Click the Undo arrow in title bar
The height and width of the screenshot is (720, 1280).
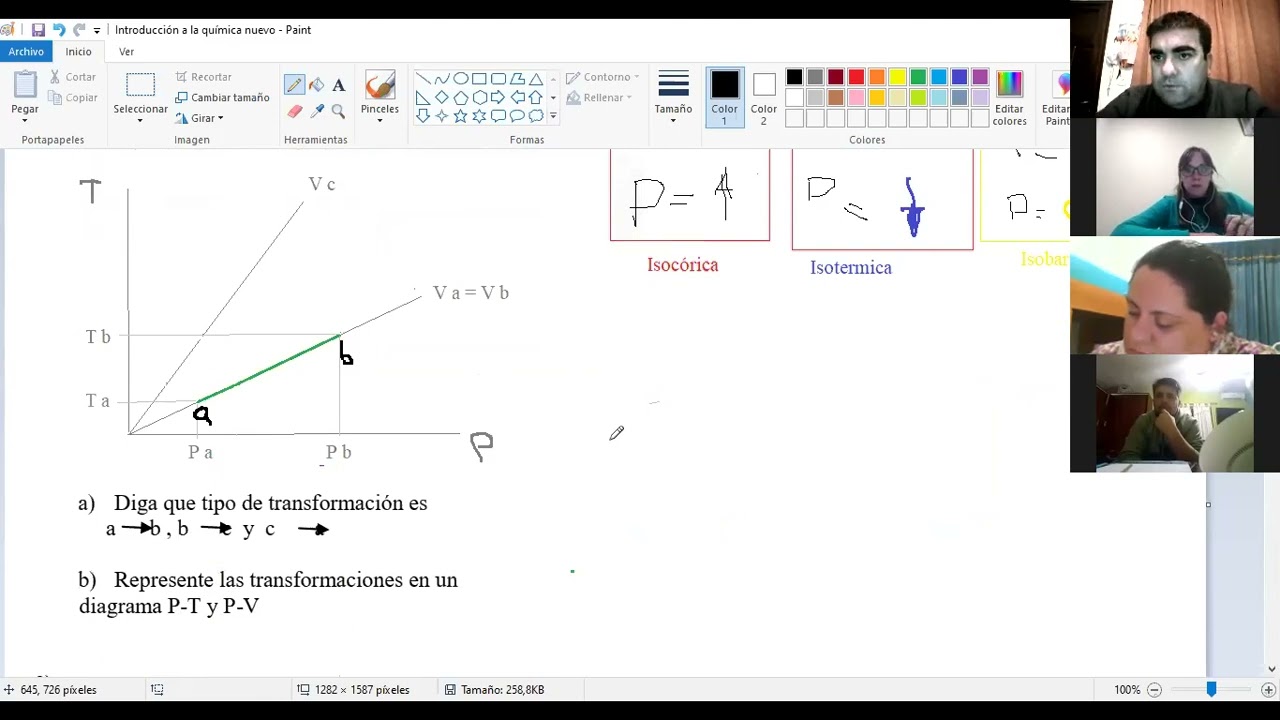(x=58, y=30)
